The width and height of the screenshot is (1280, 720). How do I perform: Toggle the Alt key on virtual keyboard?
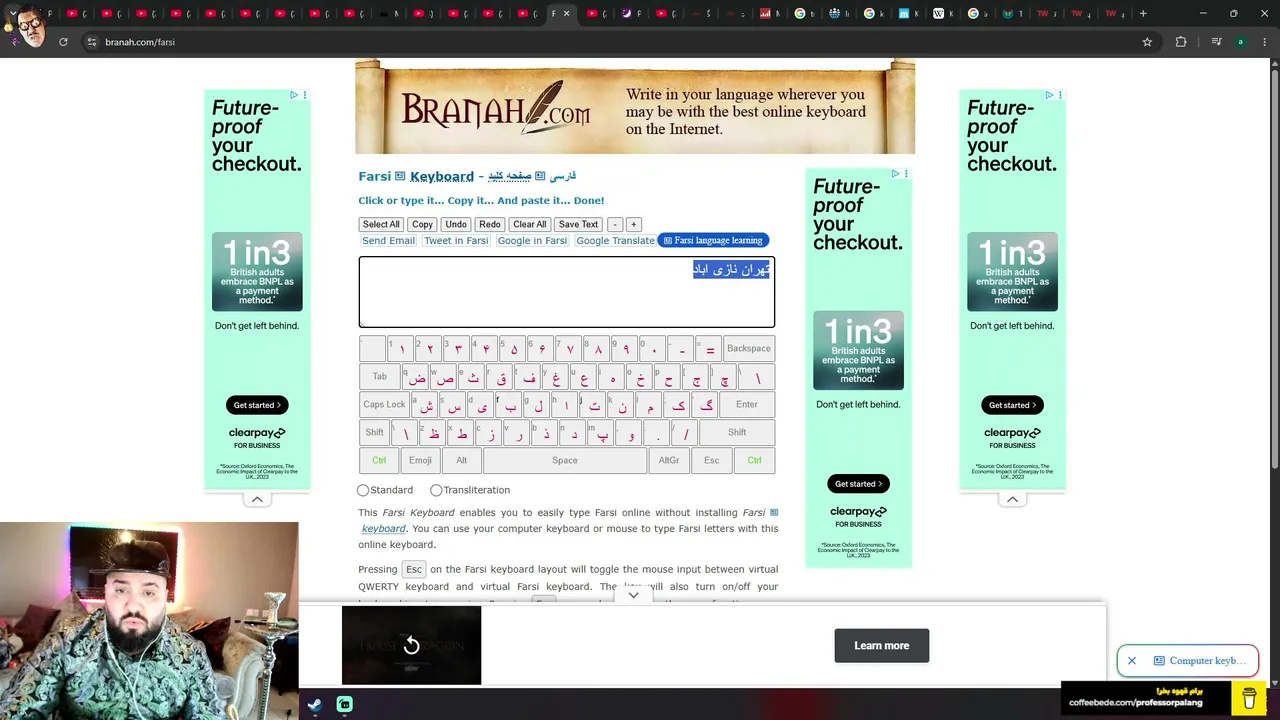coord(461,461)
